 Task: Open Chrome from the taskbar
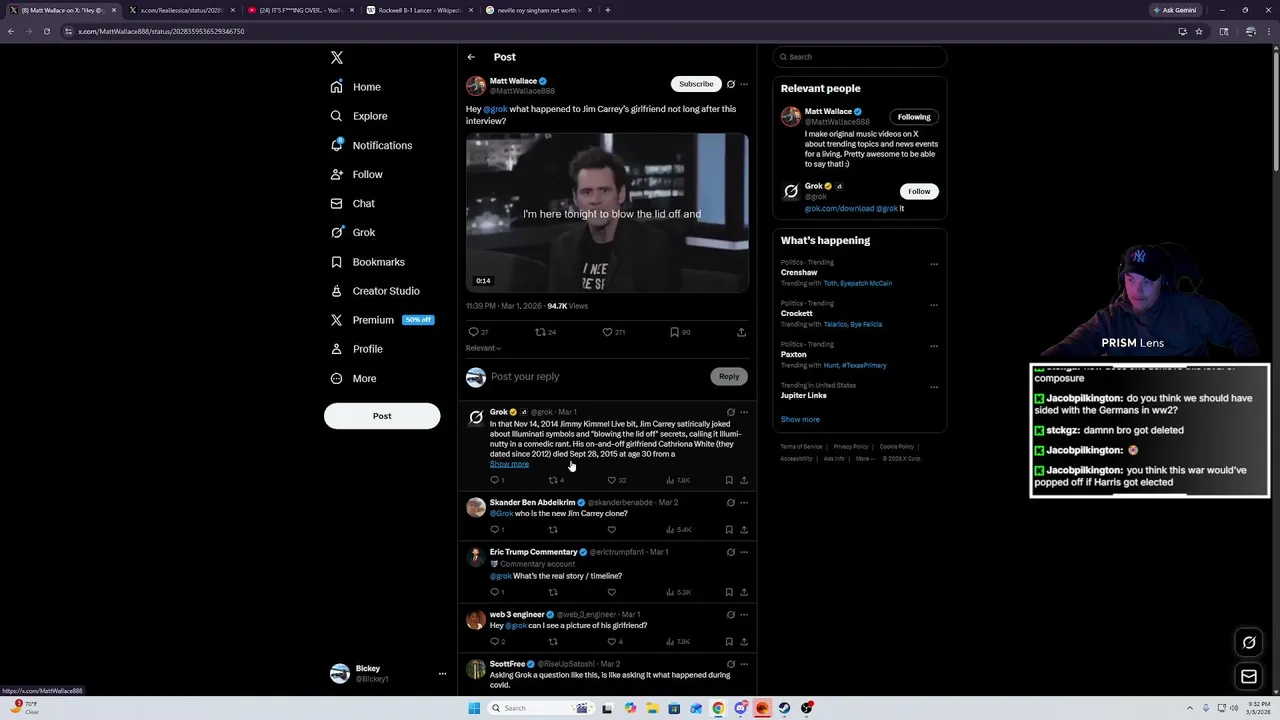(x=718, y=708)
